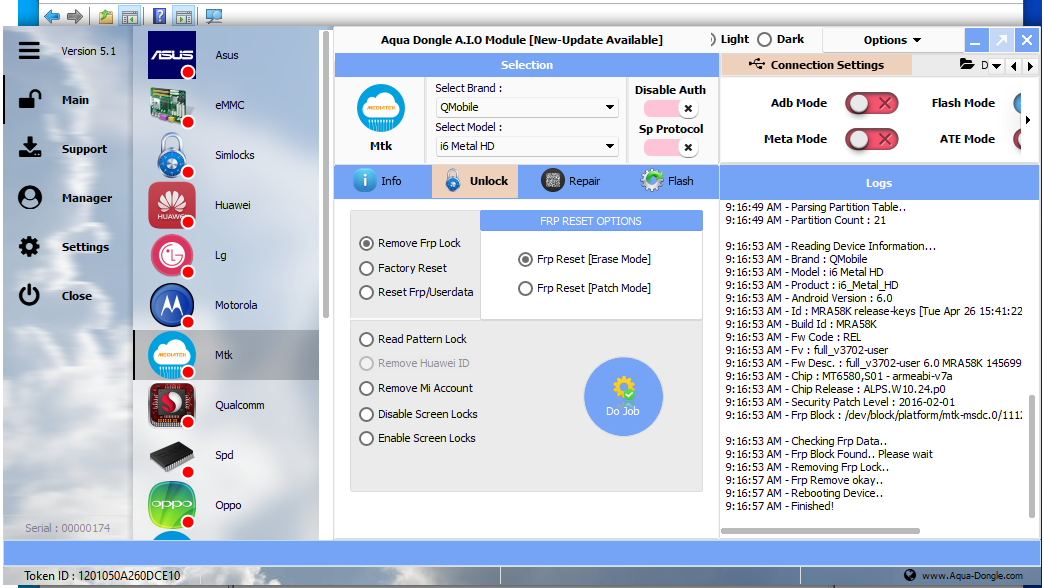Image resolution: width=1044 pixels, height=588 pixels.
Task: Click the Main unlock padlock icon
Action: [x=30, y=100]
